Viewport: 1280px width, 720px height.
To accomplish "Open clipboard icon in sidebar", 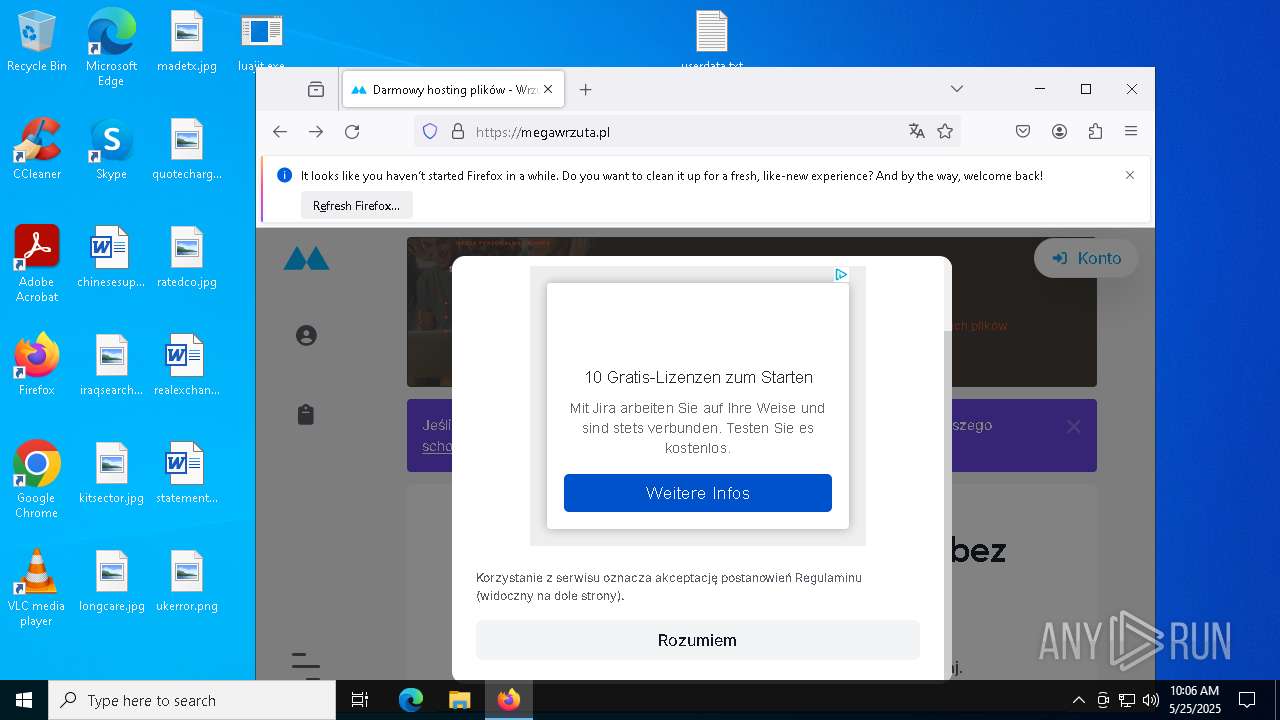I will [x=306, y=414].
